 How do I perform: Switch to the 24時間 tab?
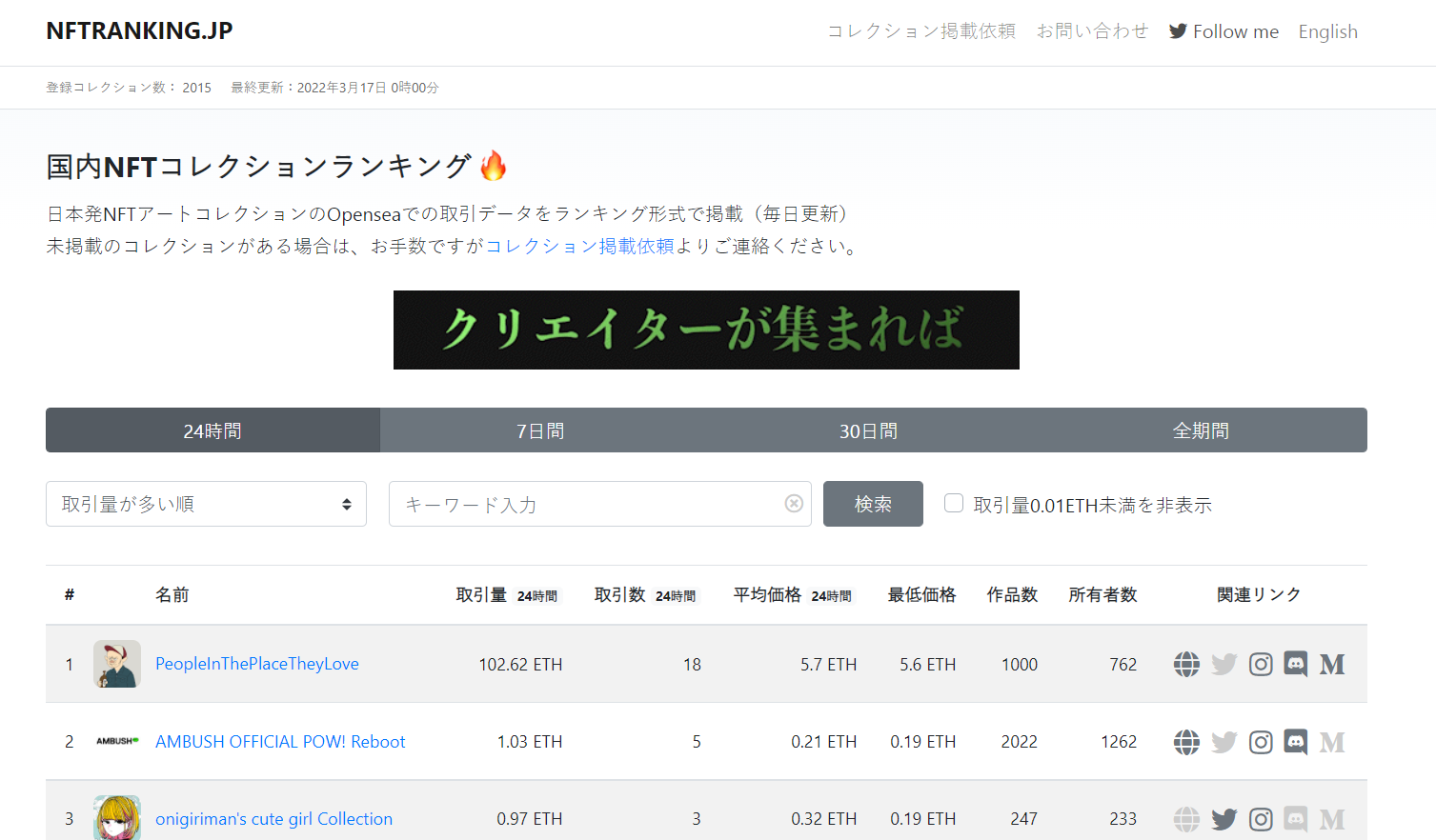click(212, 430)
